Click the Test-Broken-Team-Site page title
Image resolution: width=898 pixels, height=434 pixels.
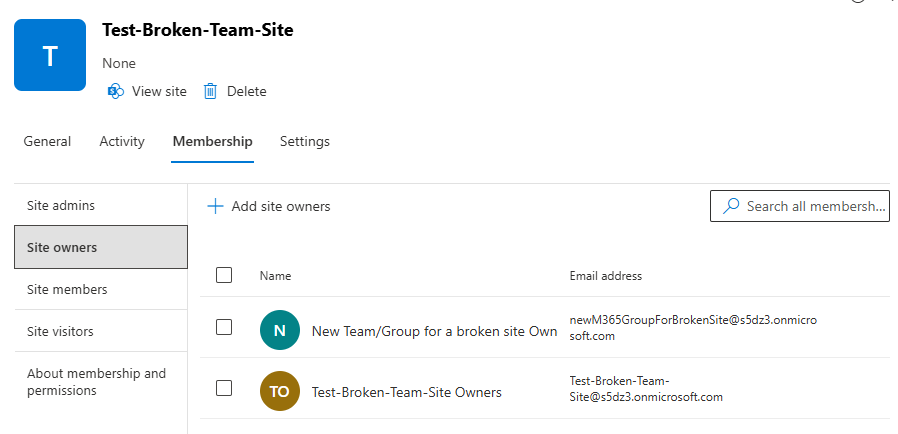[x=198, y=30]
